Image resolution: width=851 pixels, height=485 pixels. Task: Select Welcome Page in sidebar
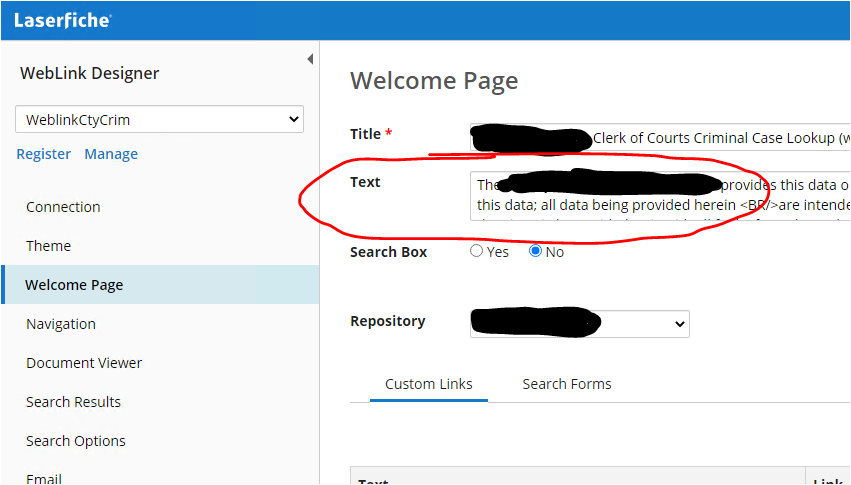pyautogui.click(x=74, y=285)
